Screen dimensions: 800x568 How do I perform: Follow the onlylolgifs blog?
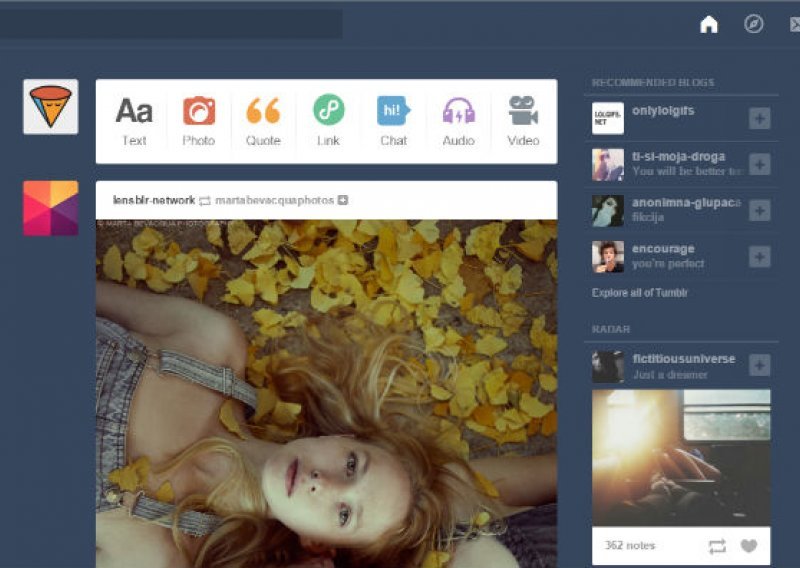tap(760, 118)
